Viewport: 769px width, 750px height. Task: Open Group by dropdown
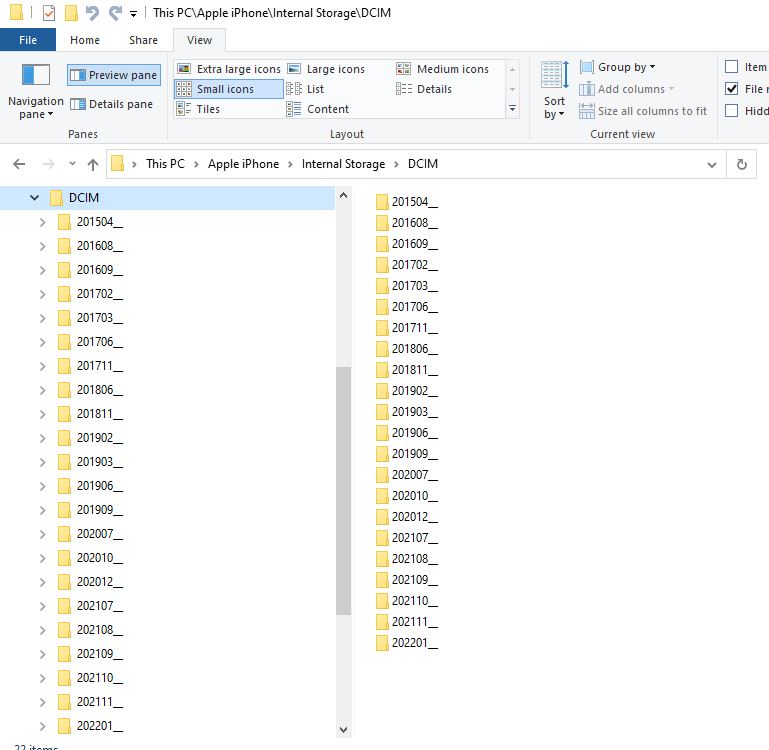coord(617,67)
